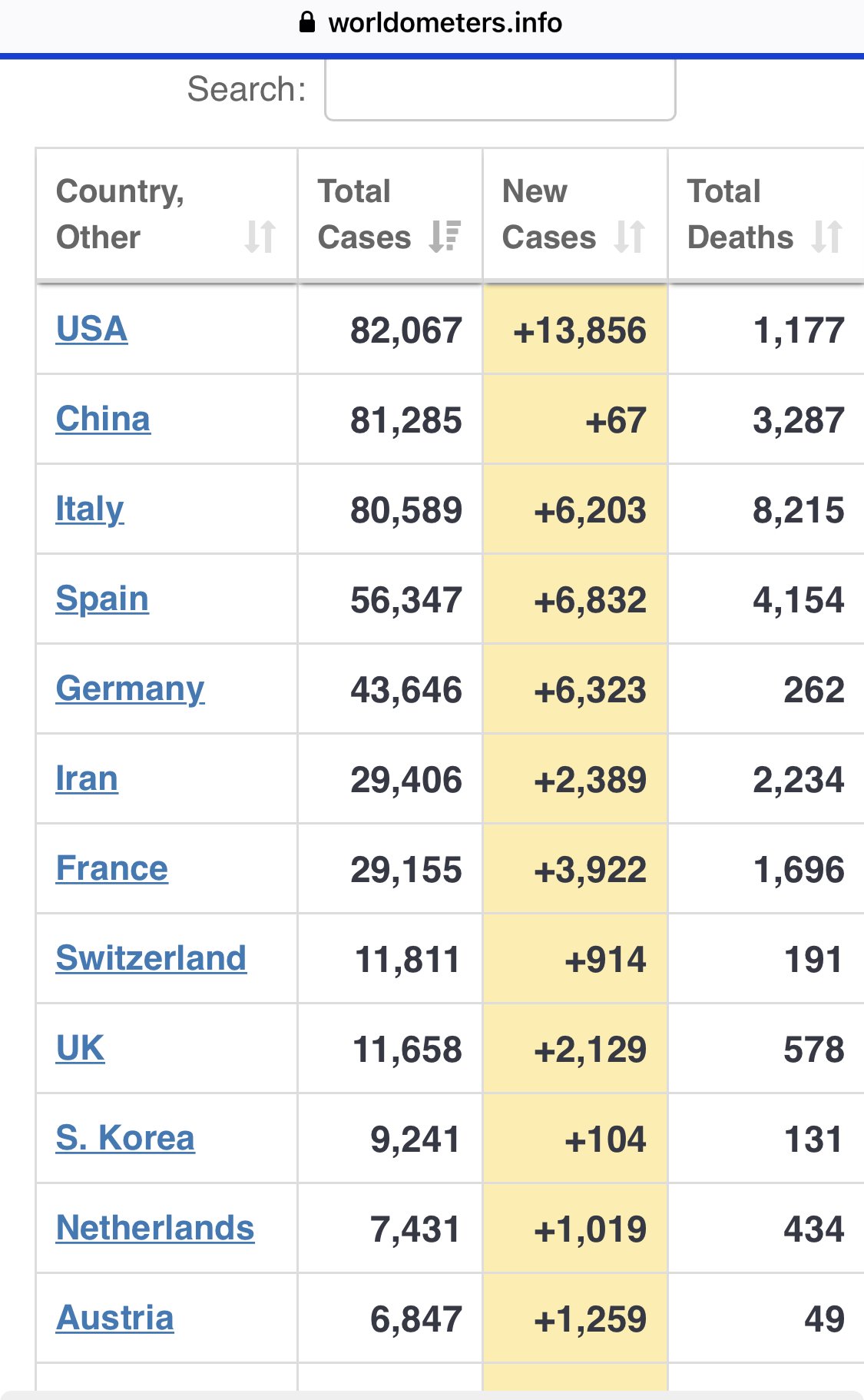Open the Spain country link
The image size is (864, 1400).
pyautogui.click(x=102, y=599)
